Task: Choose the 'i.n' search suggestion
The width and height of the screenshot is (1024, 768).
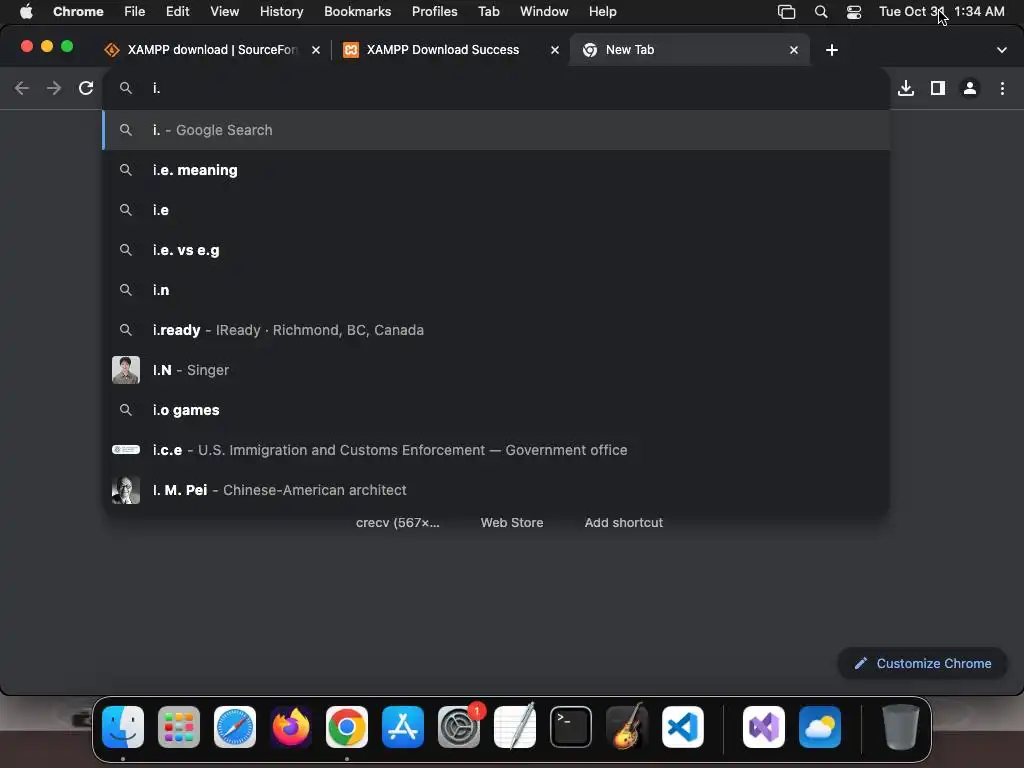Action: click(x=496, y=290)
